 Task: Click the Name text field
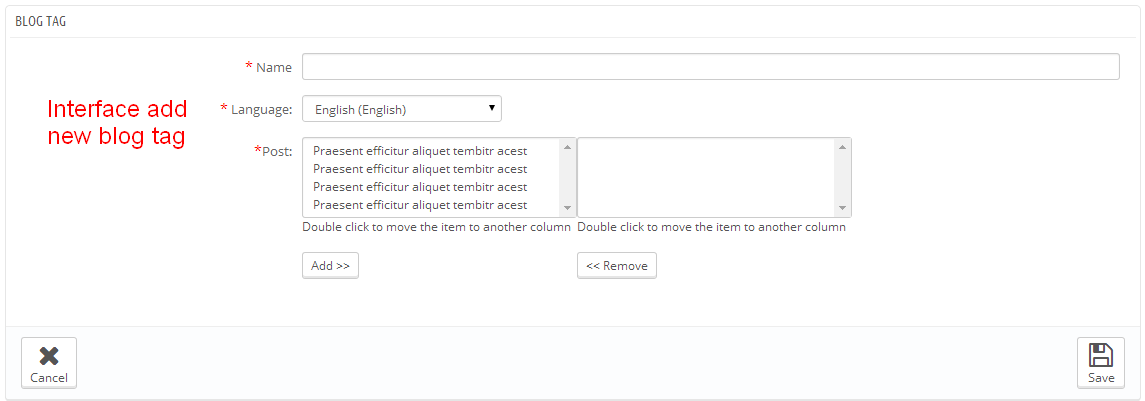pyautogui.click(x=710, y=67)
